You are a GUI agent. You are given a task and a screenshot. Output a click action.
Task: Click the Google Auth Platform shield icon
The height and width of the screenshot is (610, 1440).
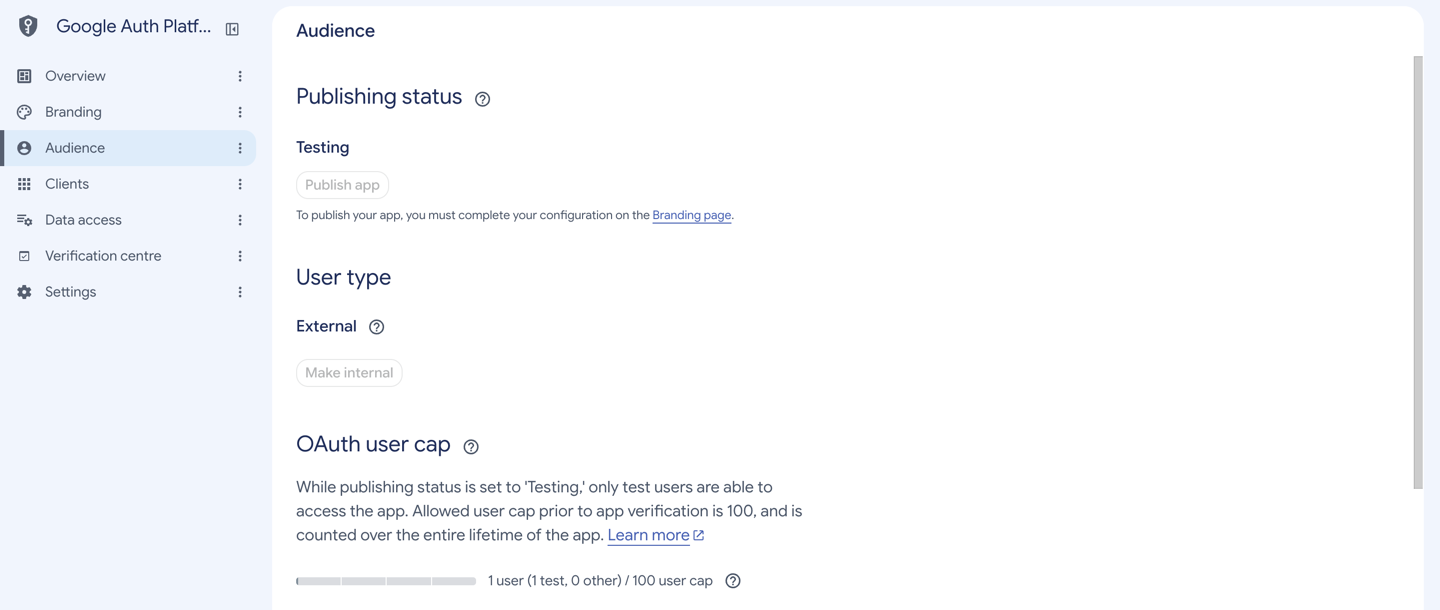tap(28, 27)
